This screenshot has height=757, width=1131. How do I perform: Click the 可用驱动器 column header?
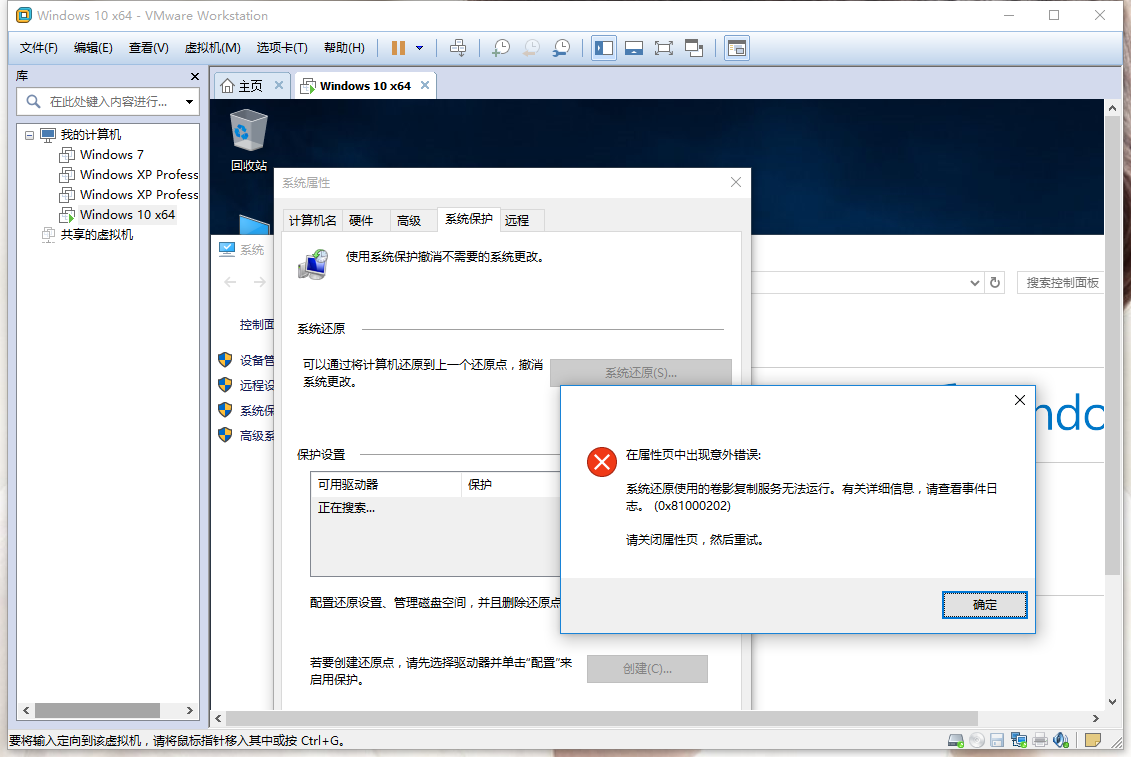click(386, 485)
